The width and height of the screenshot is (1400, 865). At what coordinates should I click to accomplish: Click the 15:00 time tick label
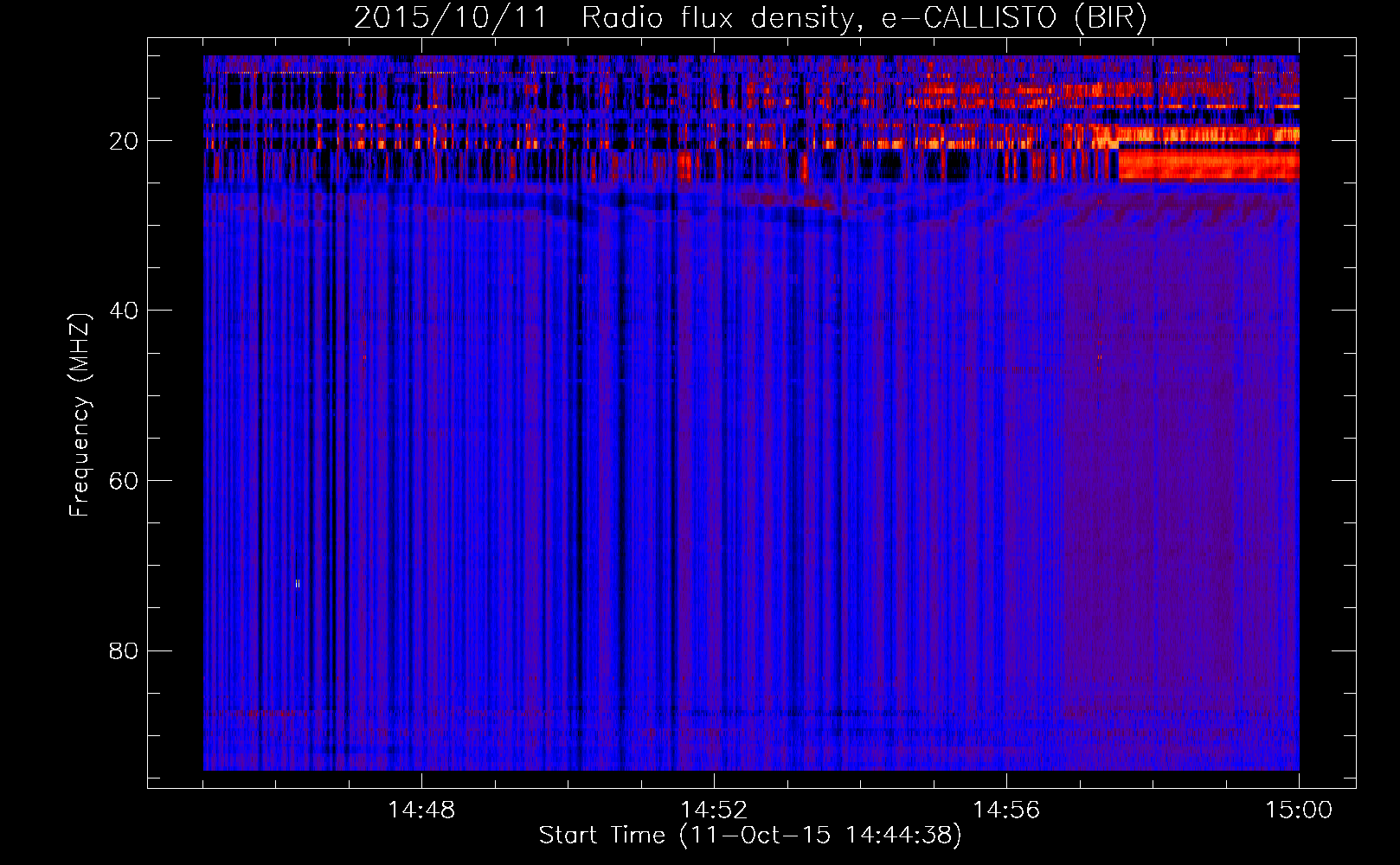[1299, 811]
